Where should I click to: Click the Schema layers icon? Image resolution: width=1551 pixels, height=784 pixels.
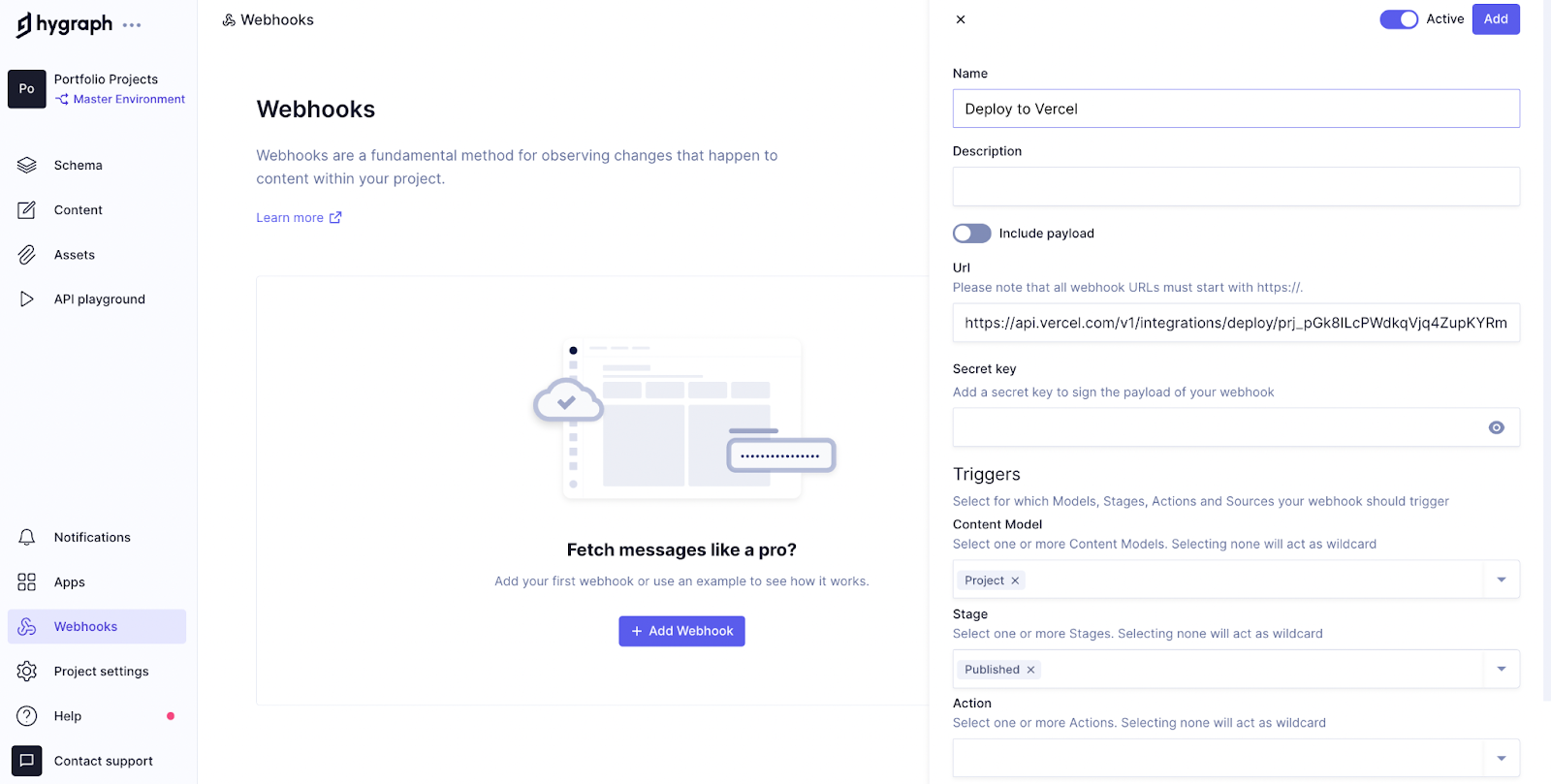pos(27,166)
